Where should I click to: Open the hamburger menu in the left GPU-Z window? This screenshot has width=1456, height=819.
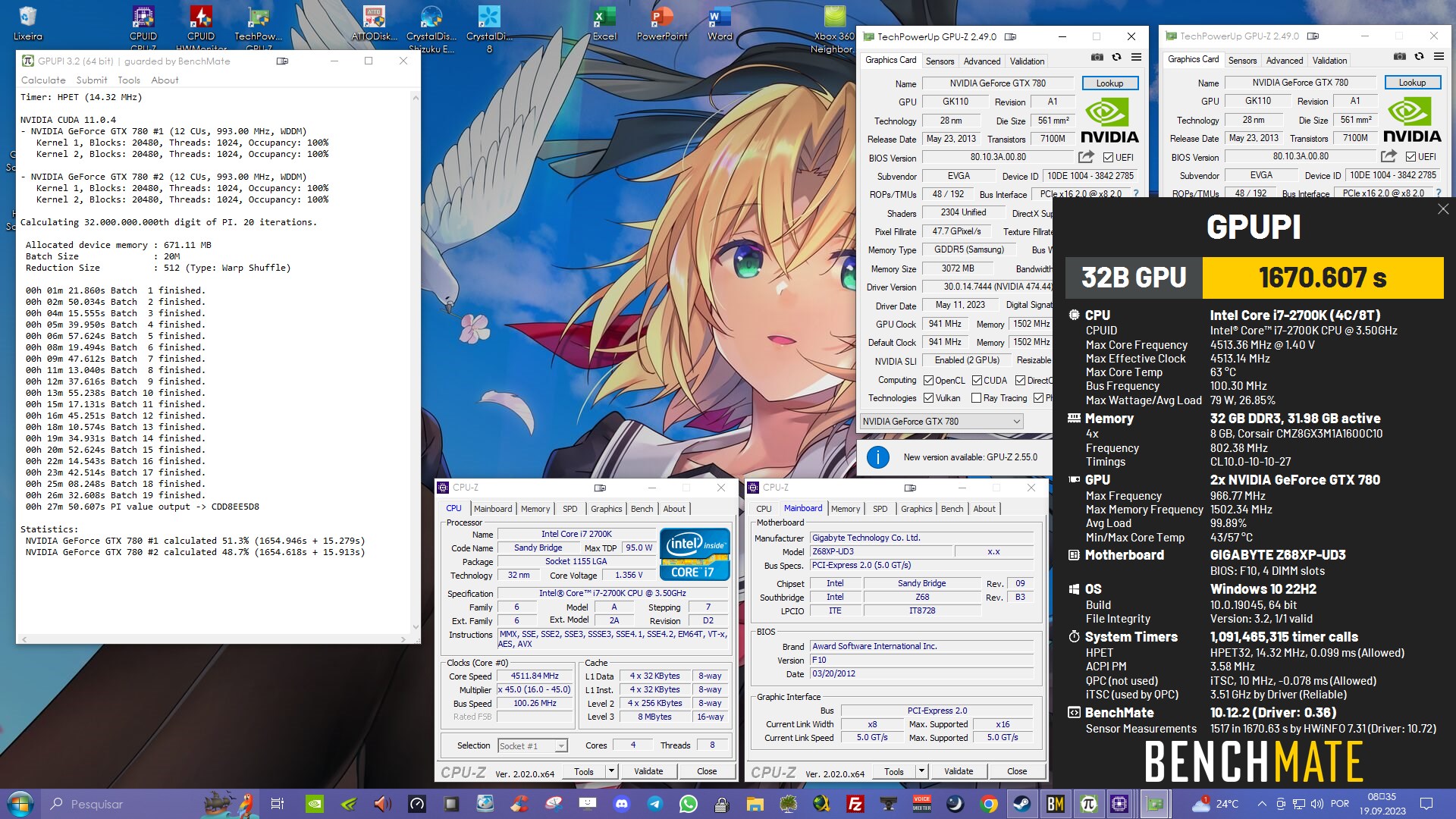[x=1136, y=57]
